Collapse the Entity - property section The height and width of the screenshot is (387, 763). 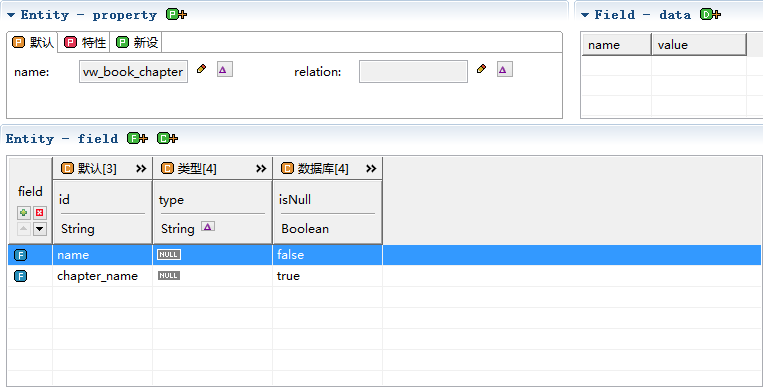coord(11,15)
